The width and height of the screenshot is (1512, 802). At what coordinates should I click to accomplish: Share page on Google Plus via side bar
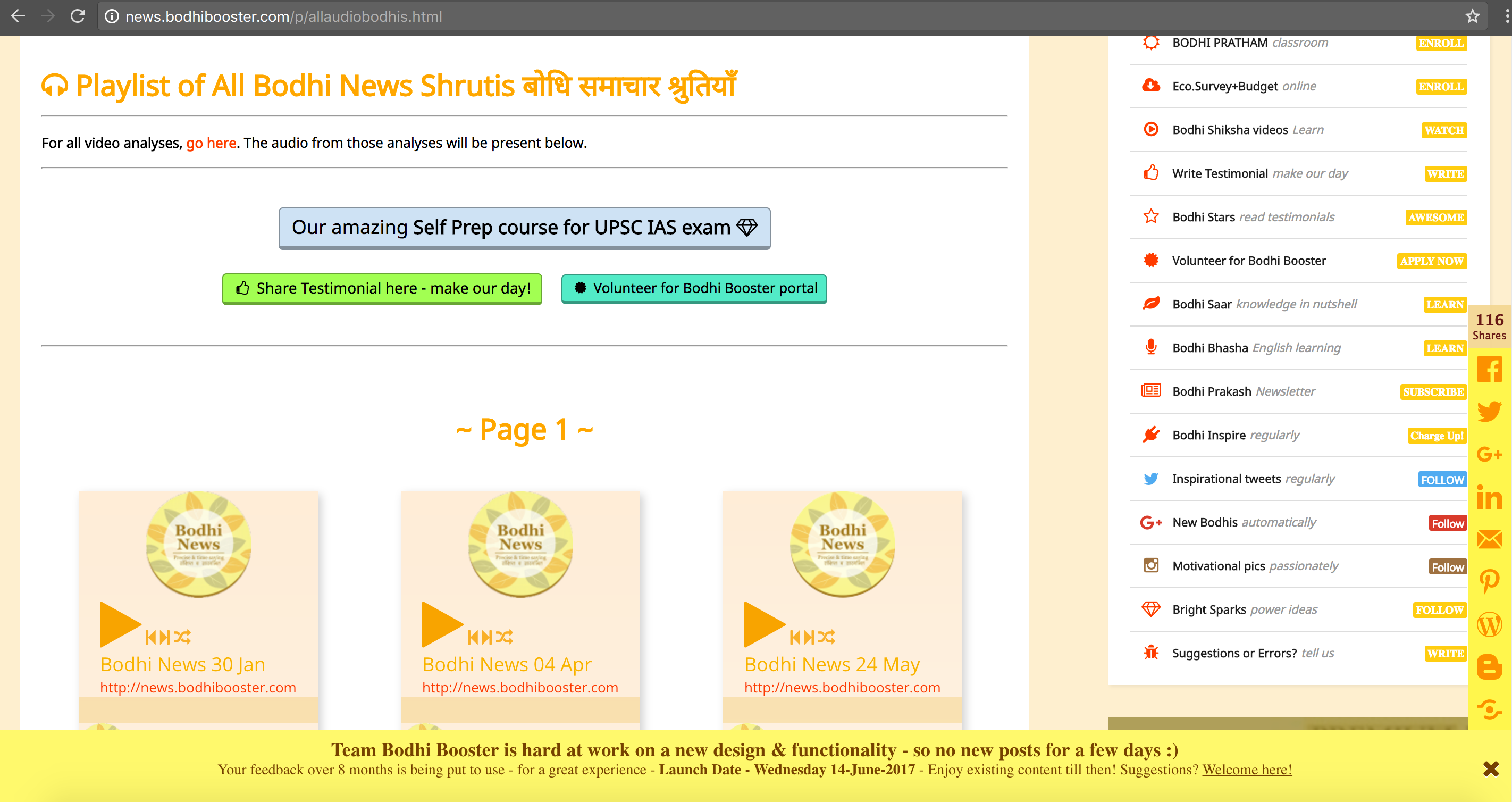[1490, 454]
